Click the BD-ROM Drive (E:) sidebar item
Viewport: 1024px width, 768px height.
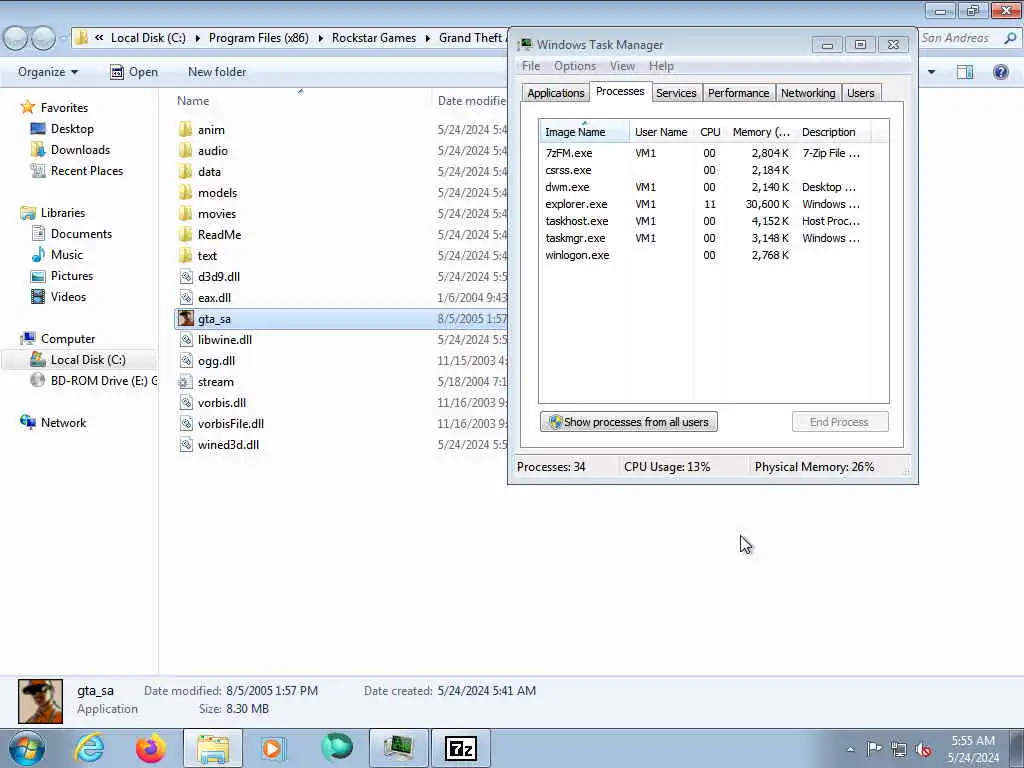(x=95, y=381)
